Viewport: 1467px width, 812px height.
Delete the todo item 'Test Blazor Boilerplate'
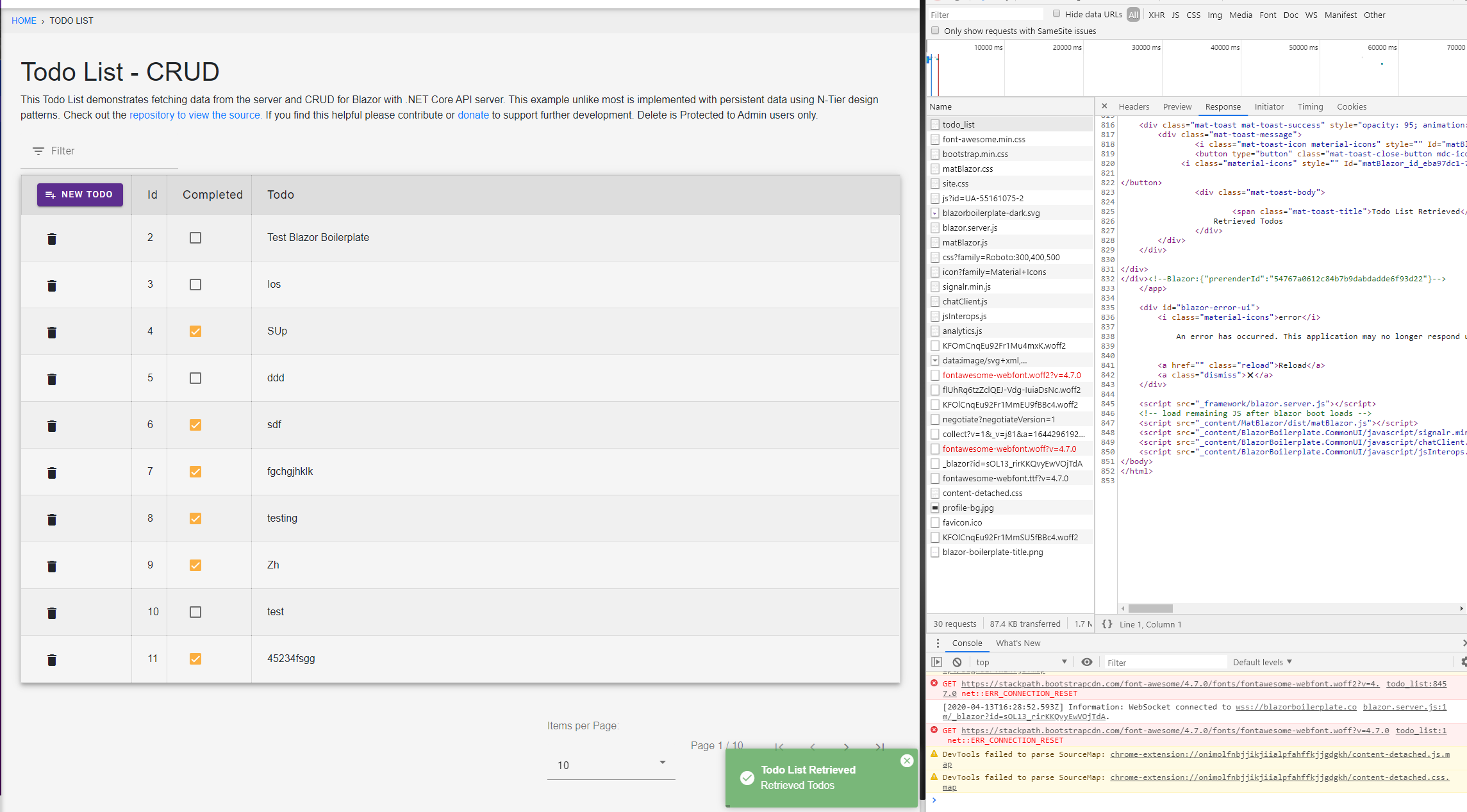[51, 238]
